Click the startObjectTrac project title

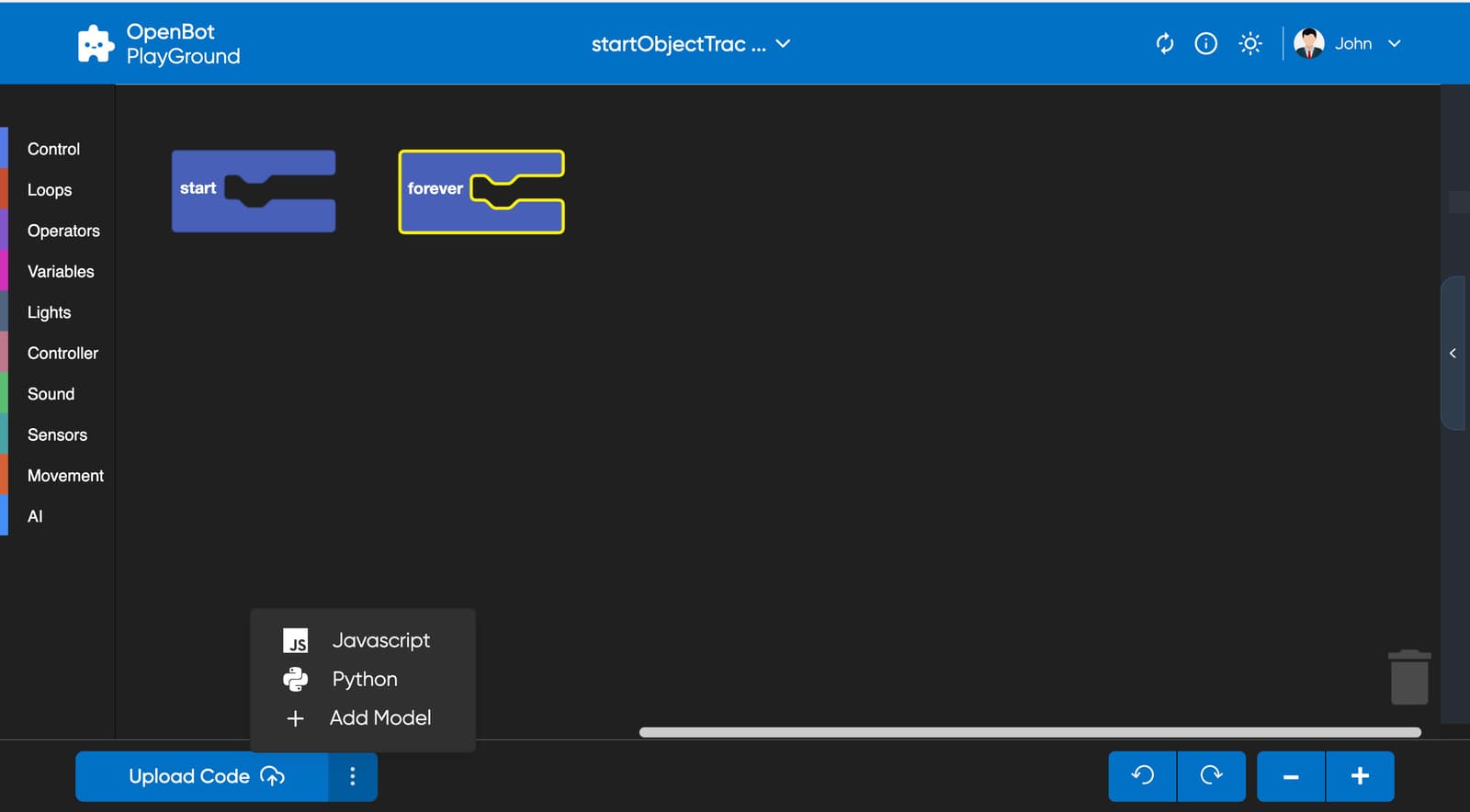678,44
